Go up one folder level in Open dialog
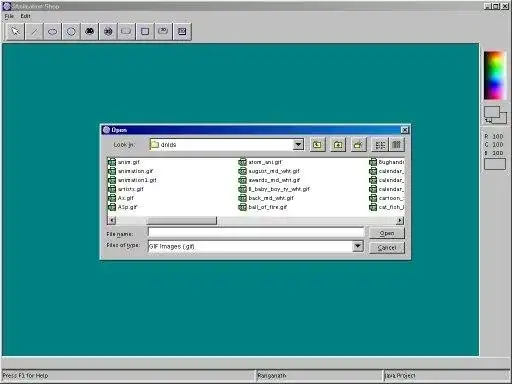512x384 pixels. 317,145
